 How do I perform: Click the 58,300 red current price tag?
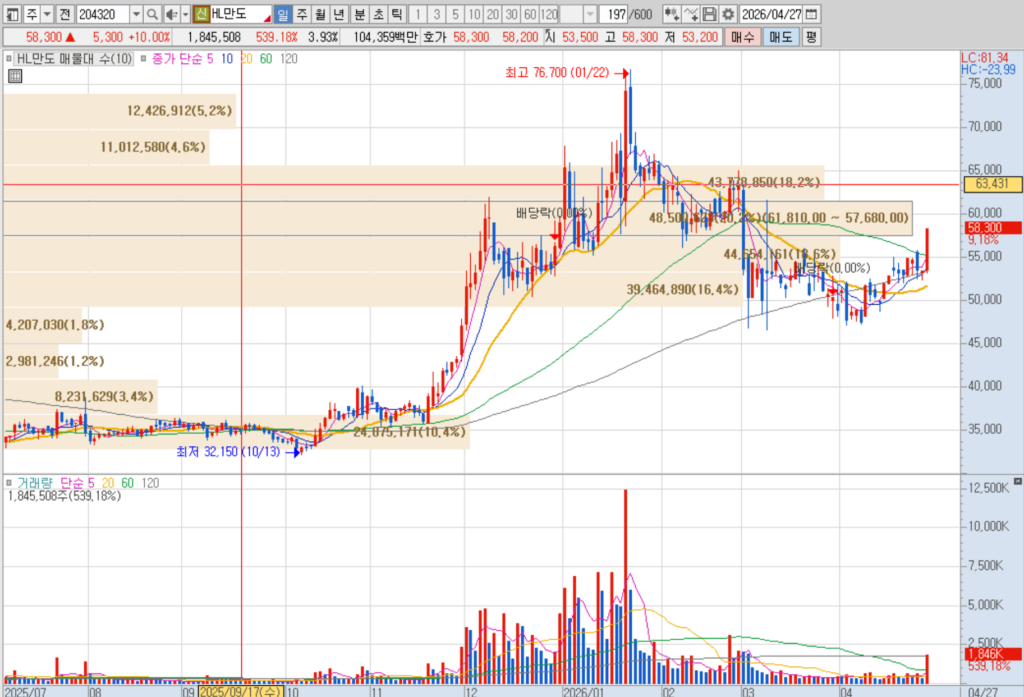pos(992,227)
